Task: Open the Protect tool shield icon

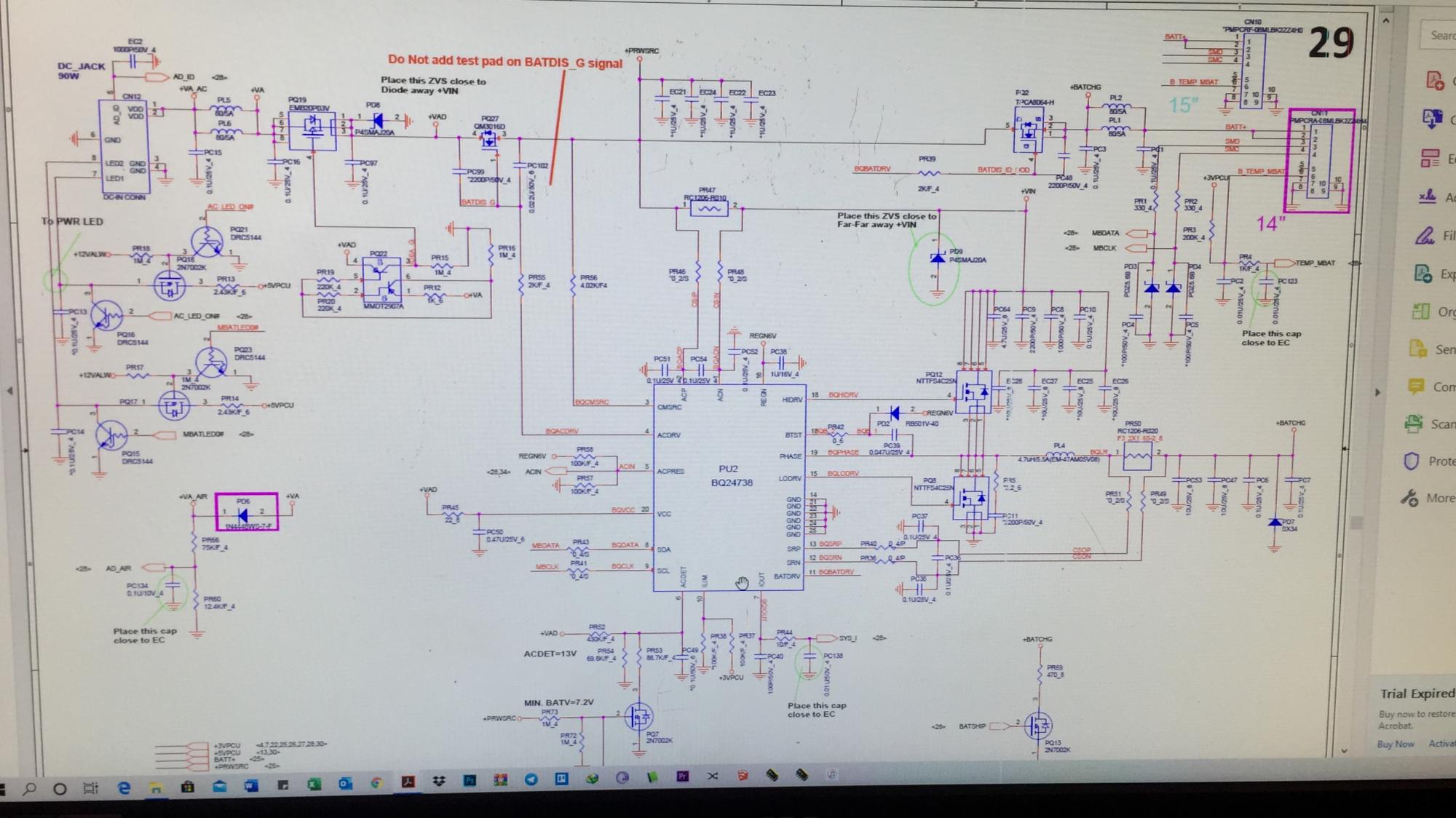Action: (1411, 461)
